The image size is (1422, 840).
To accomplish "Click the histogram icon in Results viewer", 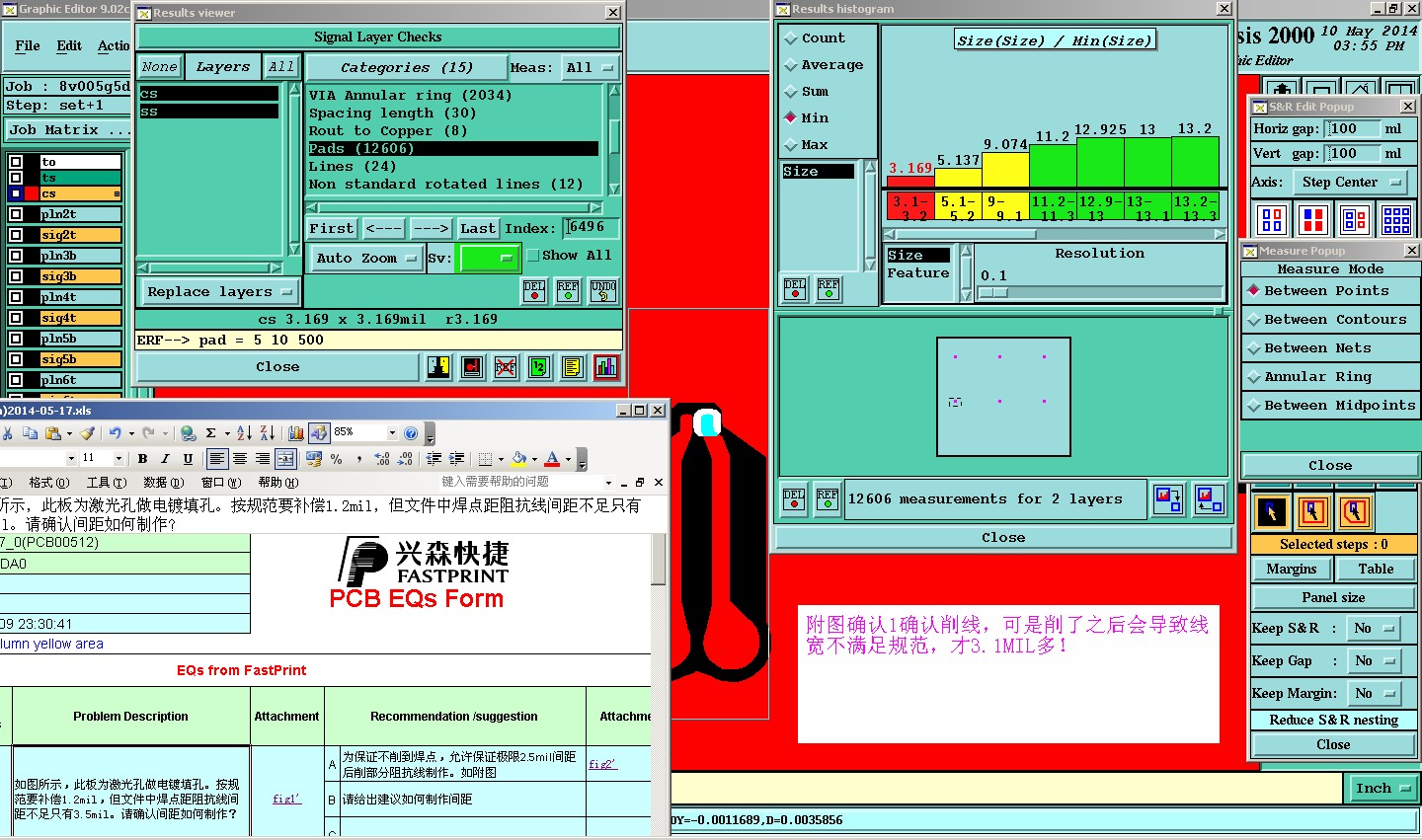I will click(x=606, y=367).
